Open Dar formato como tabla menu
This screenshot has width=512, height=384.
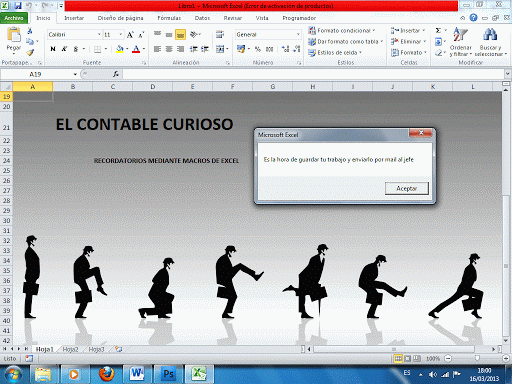[x=345, y=42]
